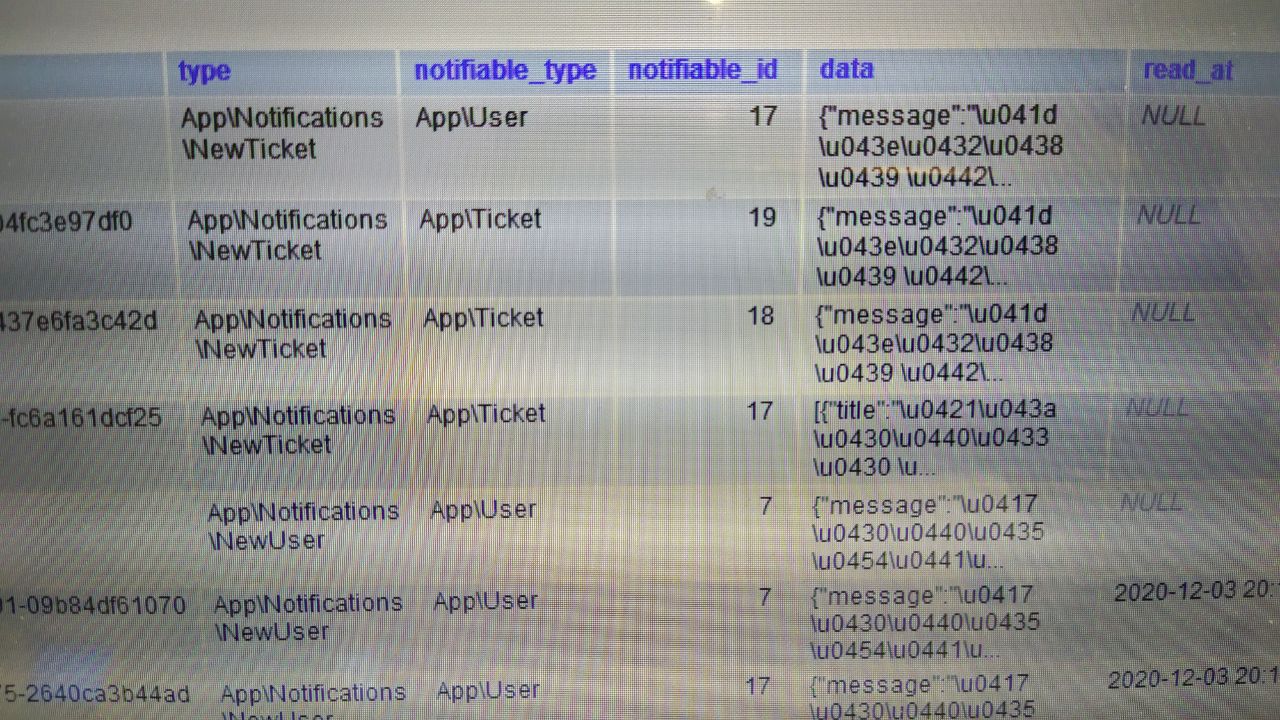Open data cell in the notifiable_id 18 row
The image size is (1280, 720).
[935, 343]
